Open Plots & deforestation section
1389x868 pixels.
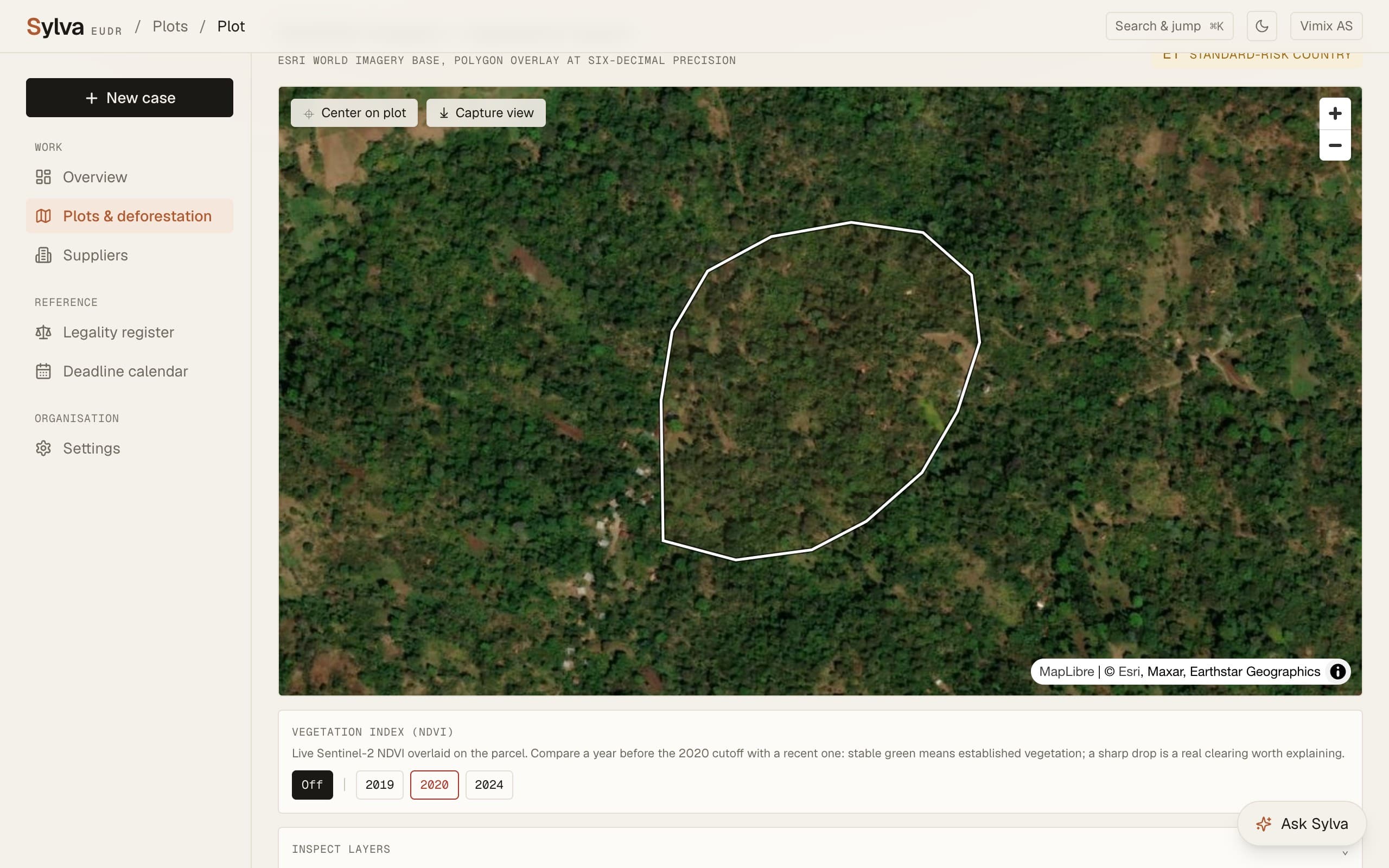click(x=130, y=216)
